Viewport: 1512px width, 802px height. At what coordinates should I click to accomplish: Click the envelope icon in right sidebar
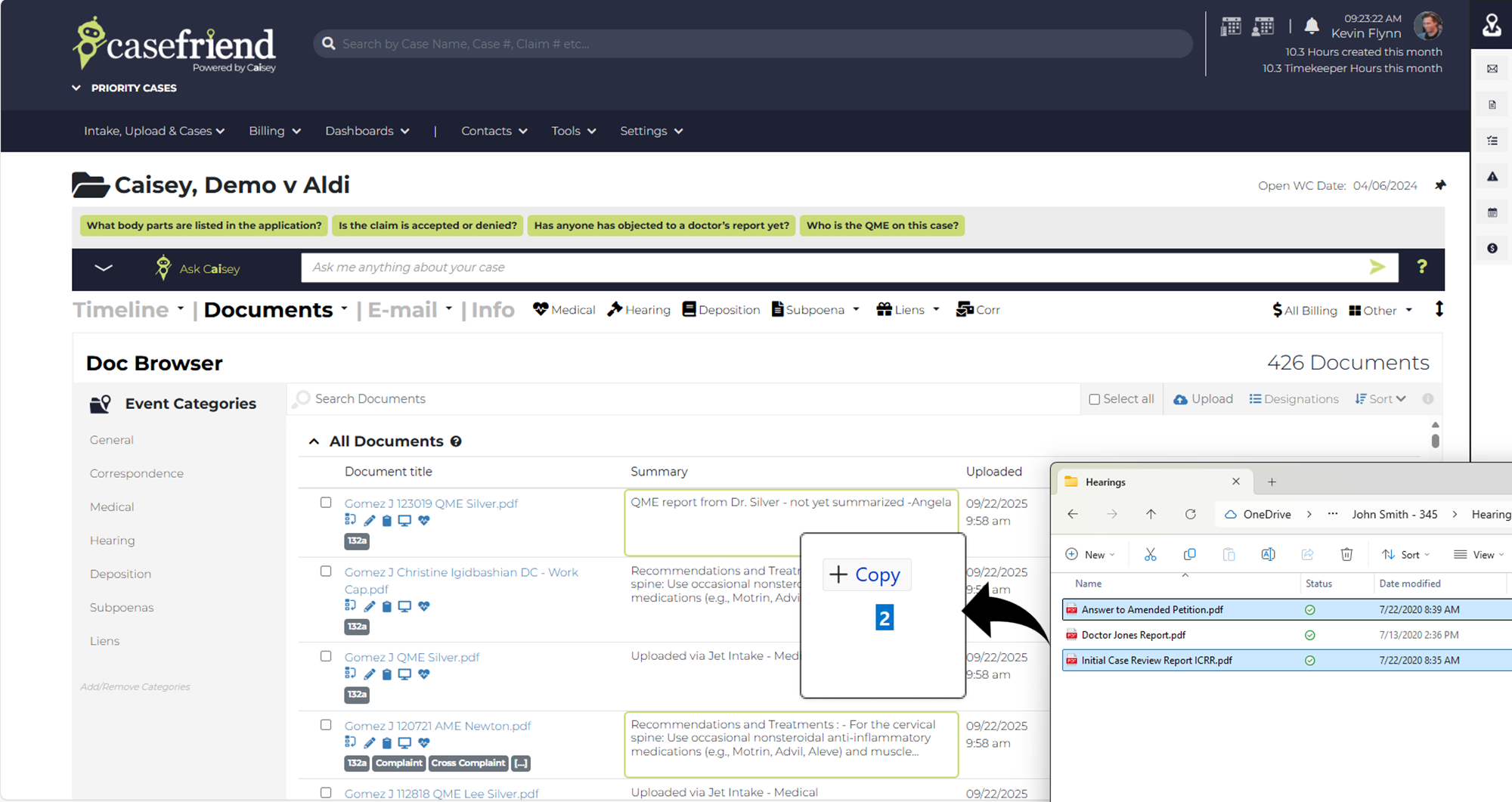[x=1492, y=69]
